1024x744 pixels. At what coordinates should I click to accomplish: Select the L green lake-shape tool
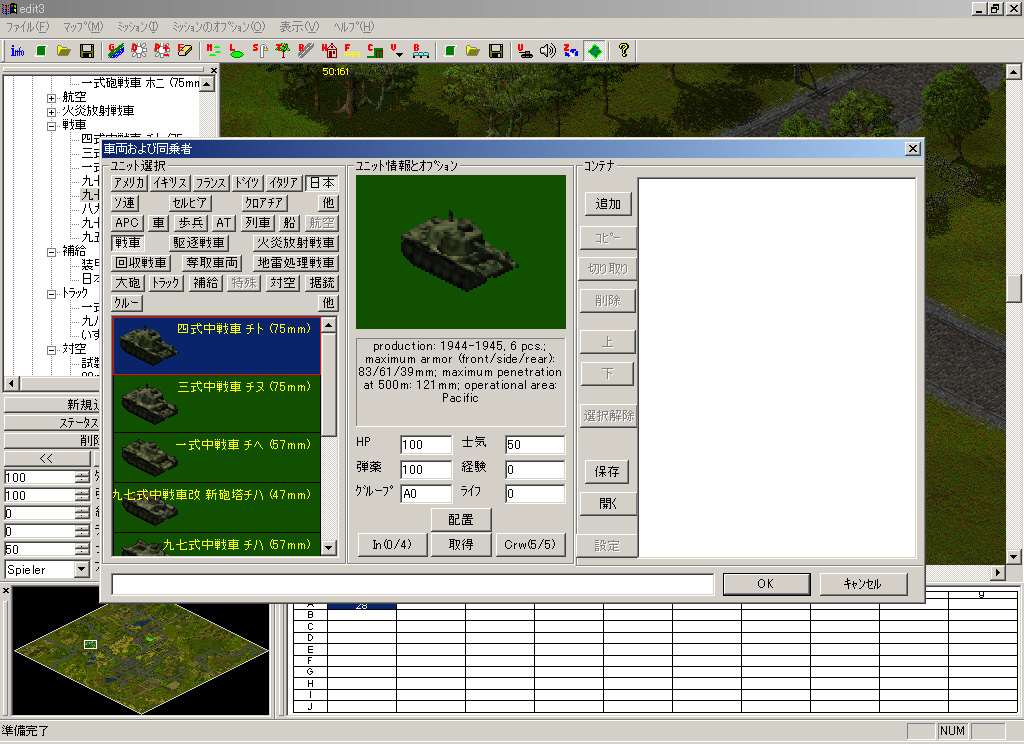click(x=236, y=51)
